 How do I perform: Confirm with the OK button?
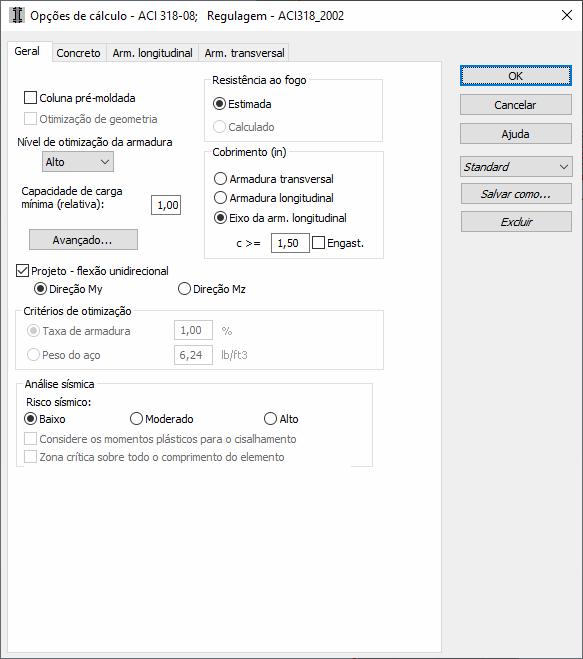[516, 76]
